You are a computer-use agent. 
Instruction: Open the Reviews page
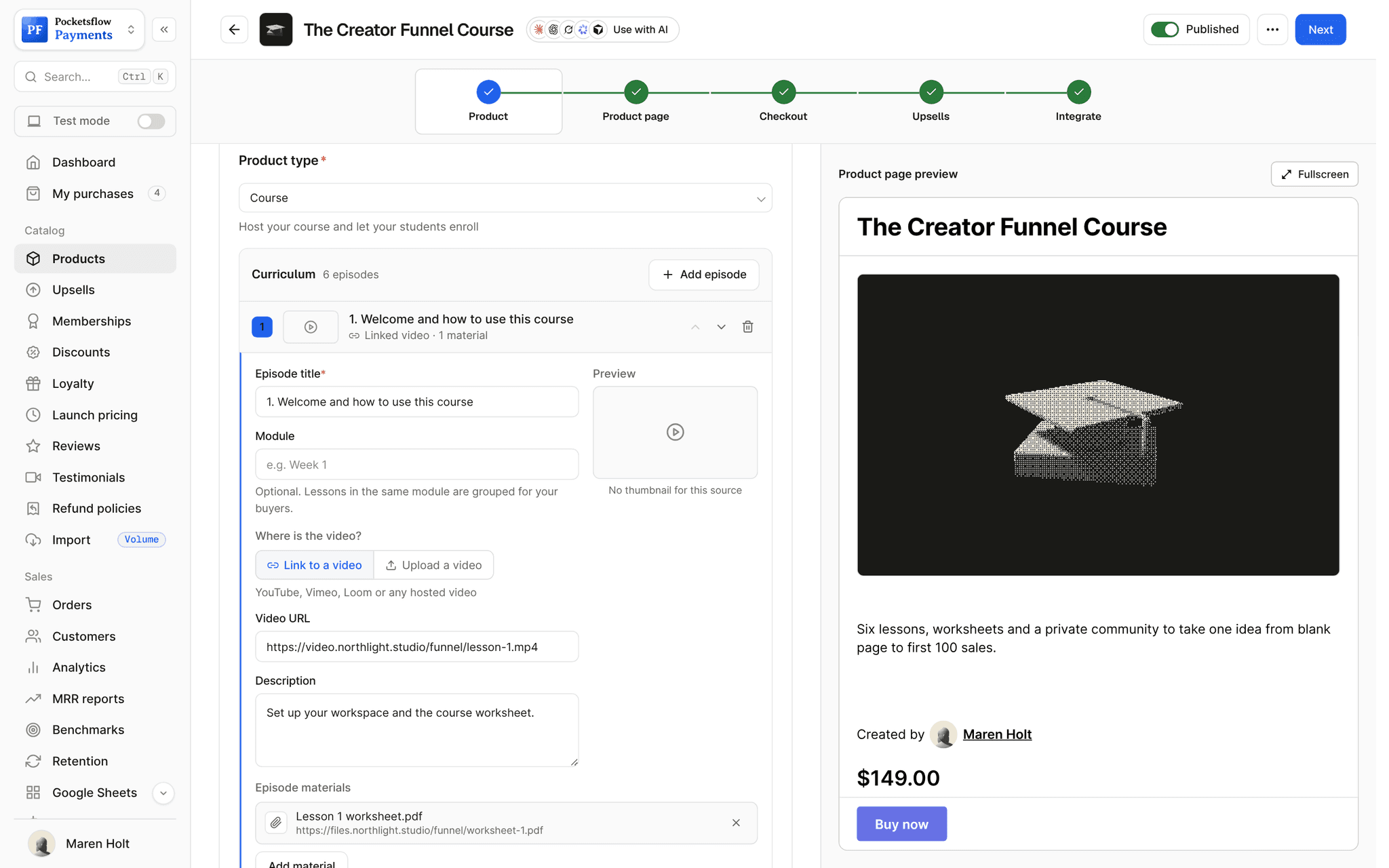click(95, 446)
